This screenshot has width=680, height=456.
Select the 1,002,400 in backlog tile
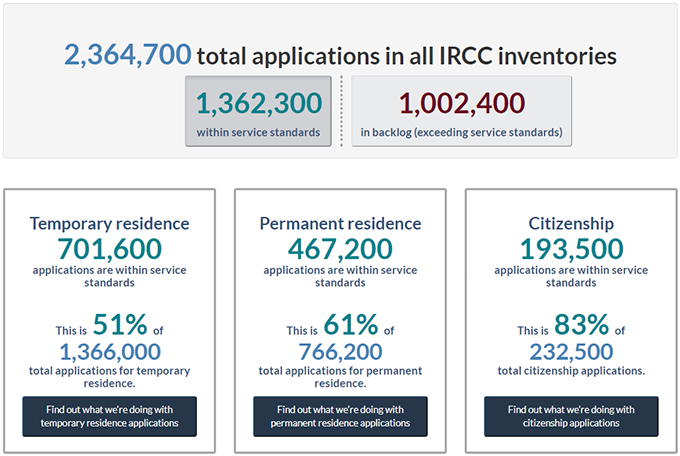461,111
